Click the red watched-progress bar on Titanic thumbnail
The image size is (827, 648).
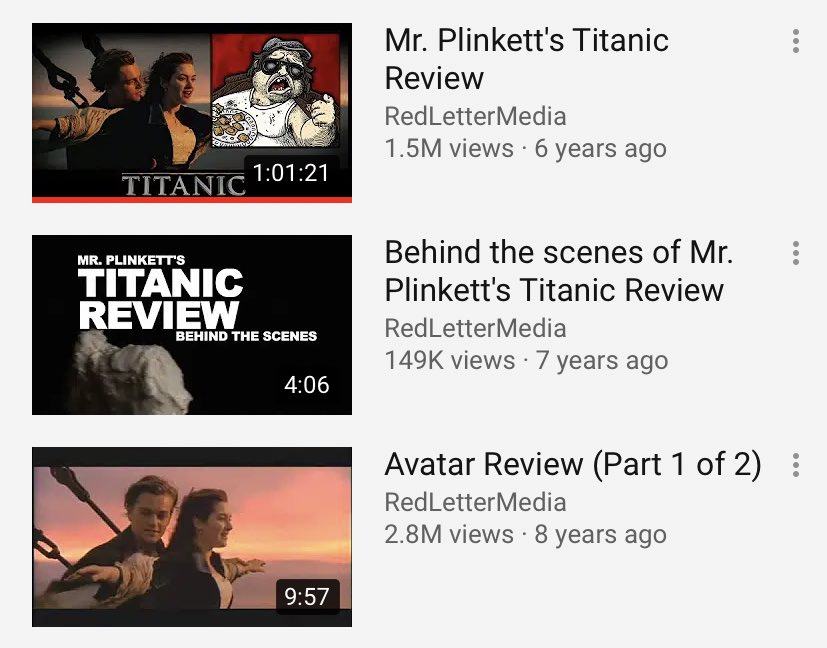[x=192, y=200]
